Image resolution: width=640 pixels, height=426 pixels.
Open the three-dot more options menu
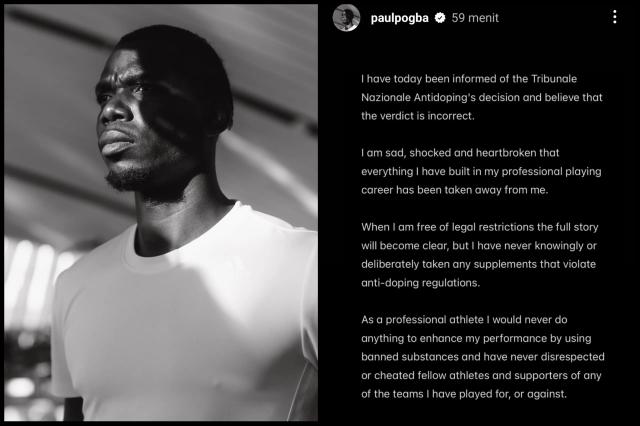615,17
